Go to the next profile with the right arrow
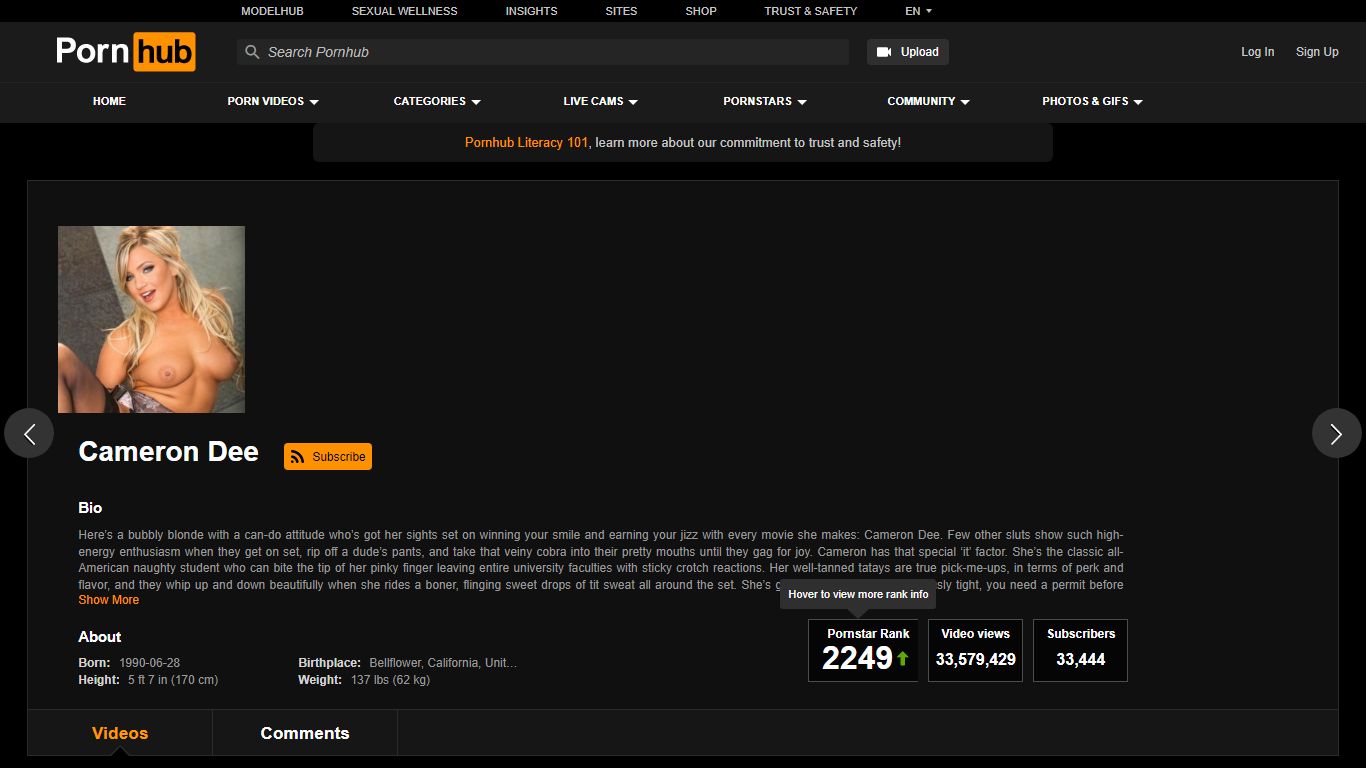The height and width of the screenshot is (768, 1366). [1337, 433]
